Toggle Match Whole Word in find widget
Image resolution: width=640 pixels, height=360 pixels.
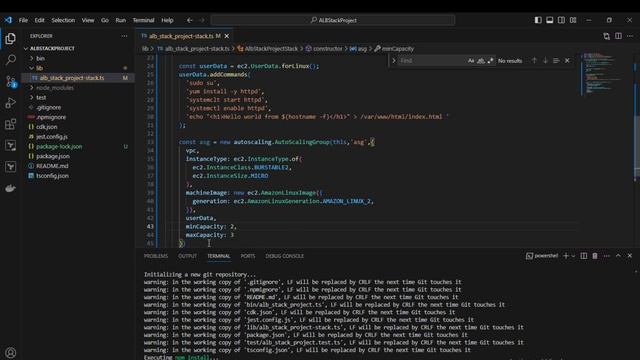pos(481,60)
